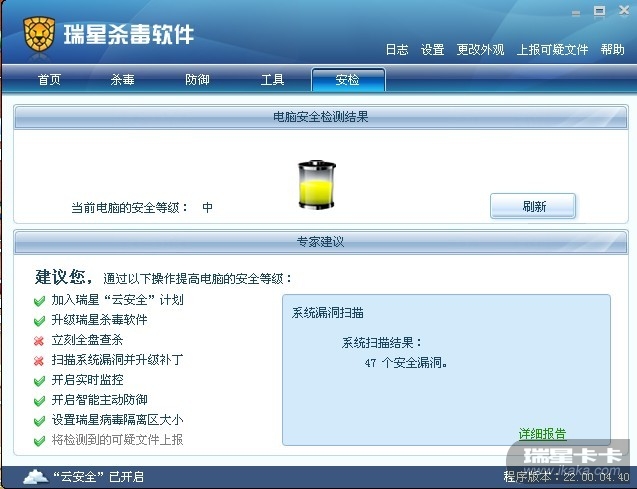Open the 防御 tab
Image resolution: width=637 pixels, height=489 pixels.
(x=197, y=80)
